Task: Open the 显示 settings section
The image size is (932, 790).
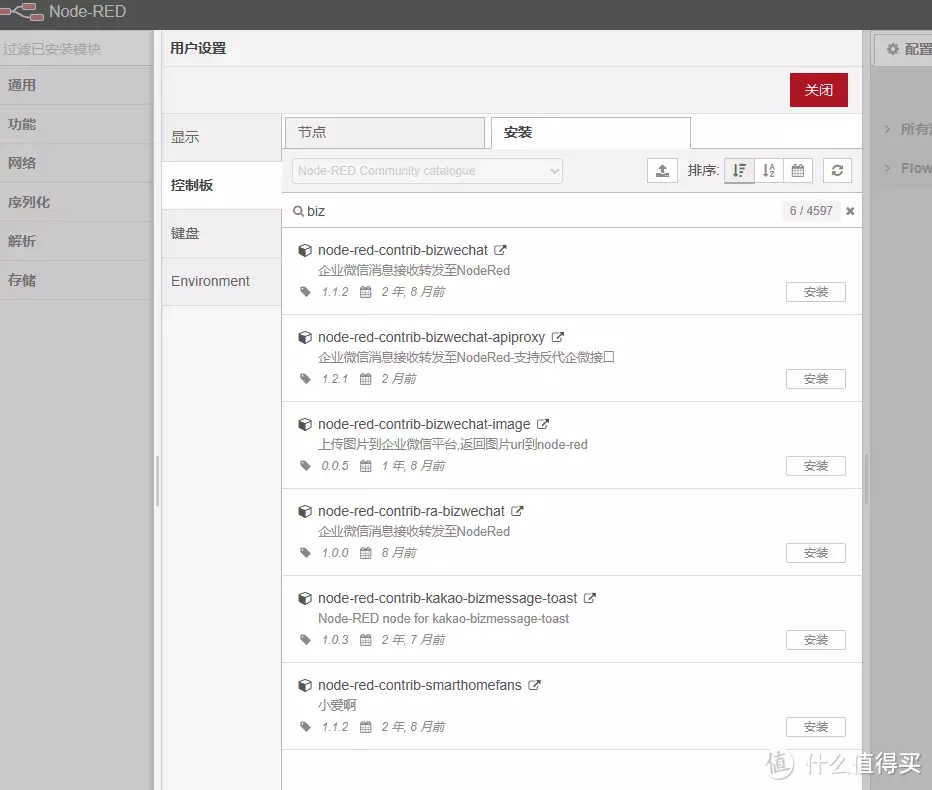Action: pyautogui.click(x=221, y=137)
